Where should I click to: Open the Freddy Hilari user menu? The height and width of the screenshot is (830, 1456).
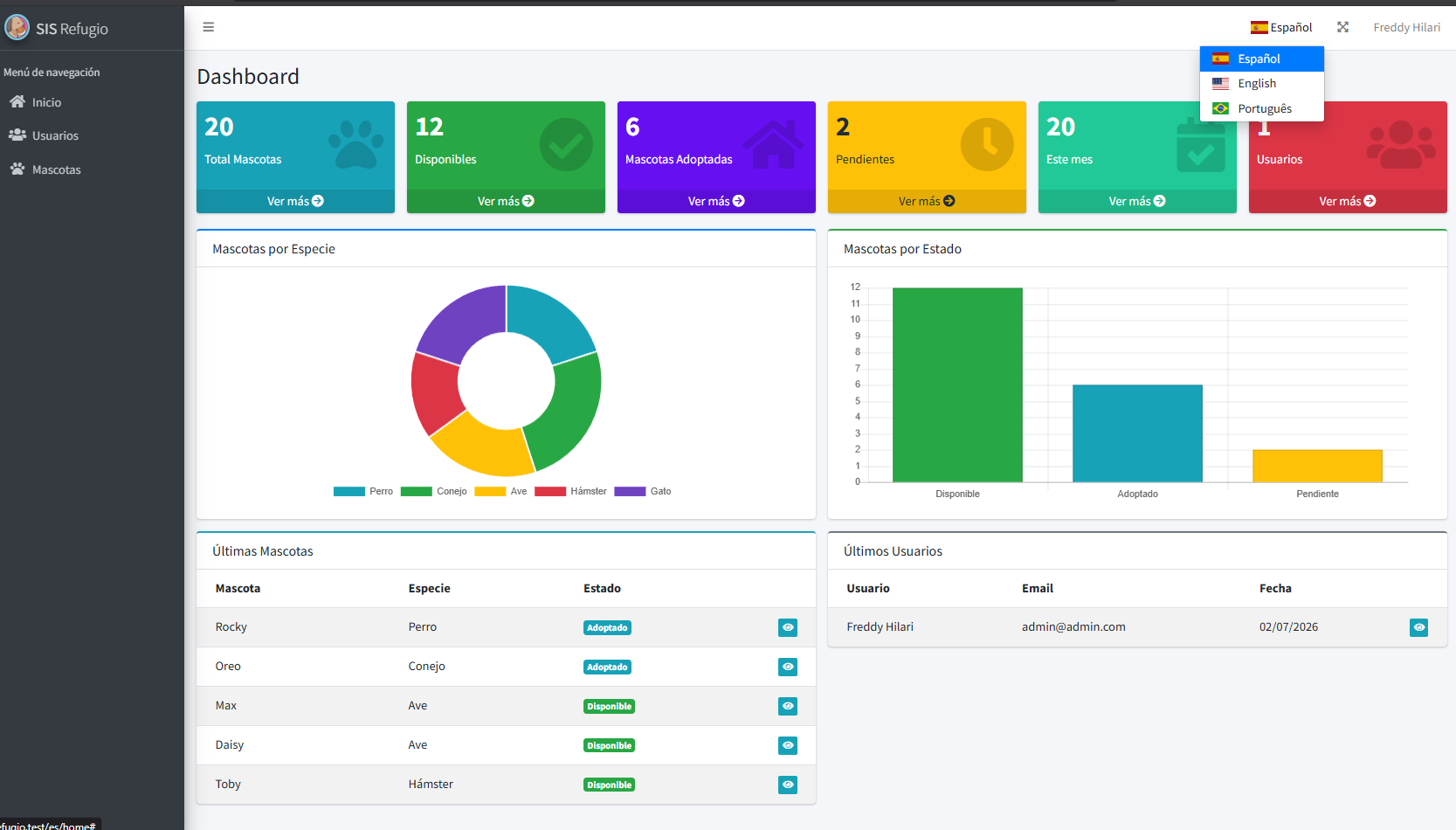click(x=1406, y=27)
